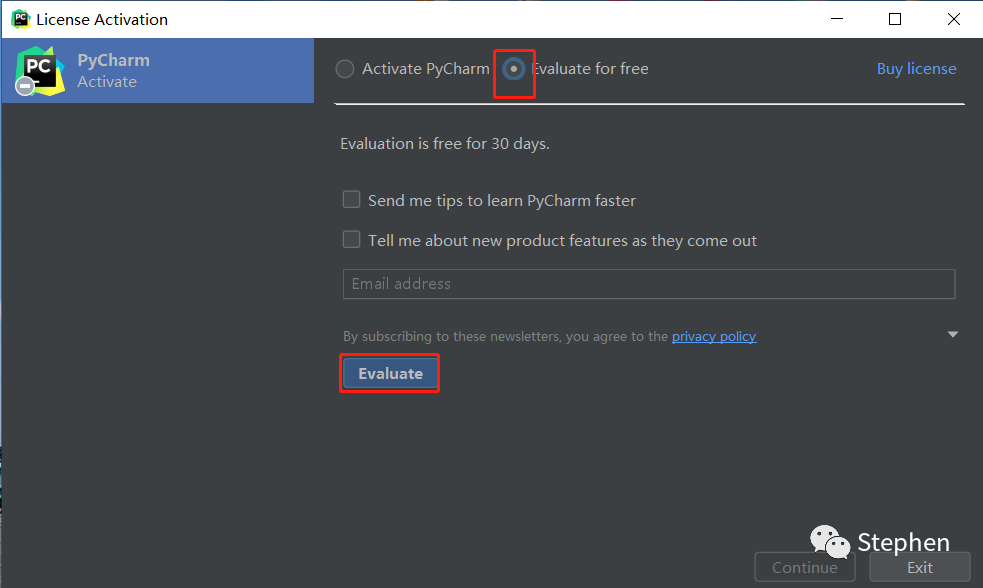Maximize the License Activation window
The width and height of the screenshot is (983, 588).
(x=895, y=19)
